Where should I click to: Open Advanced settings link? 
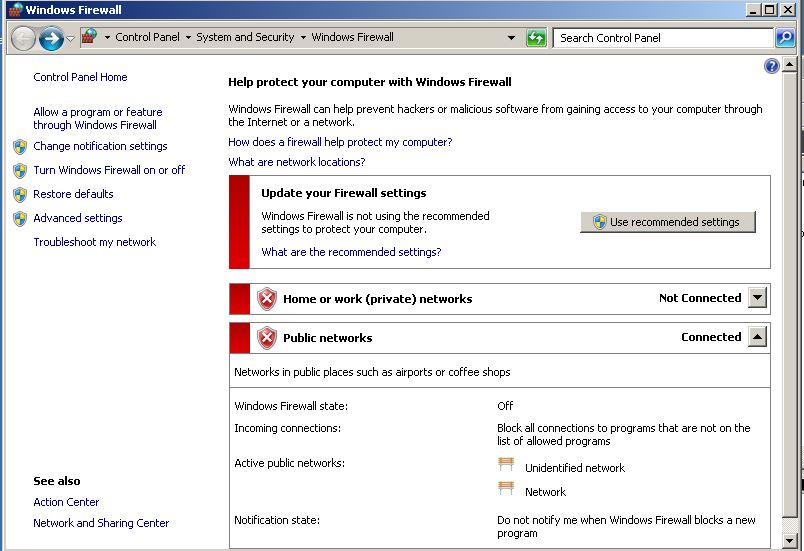pyautogui.click(x=77, y=218)
